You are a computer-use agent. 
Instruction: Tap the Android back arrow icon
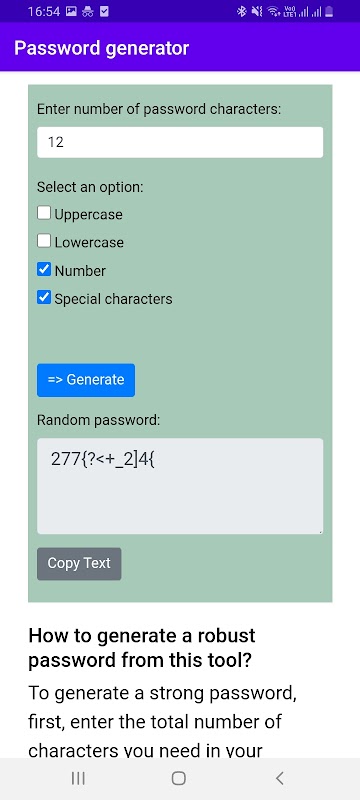point(279,778)
